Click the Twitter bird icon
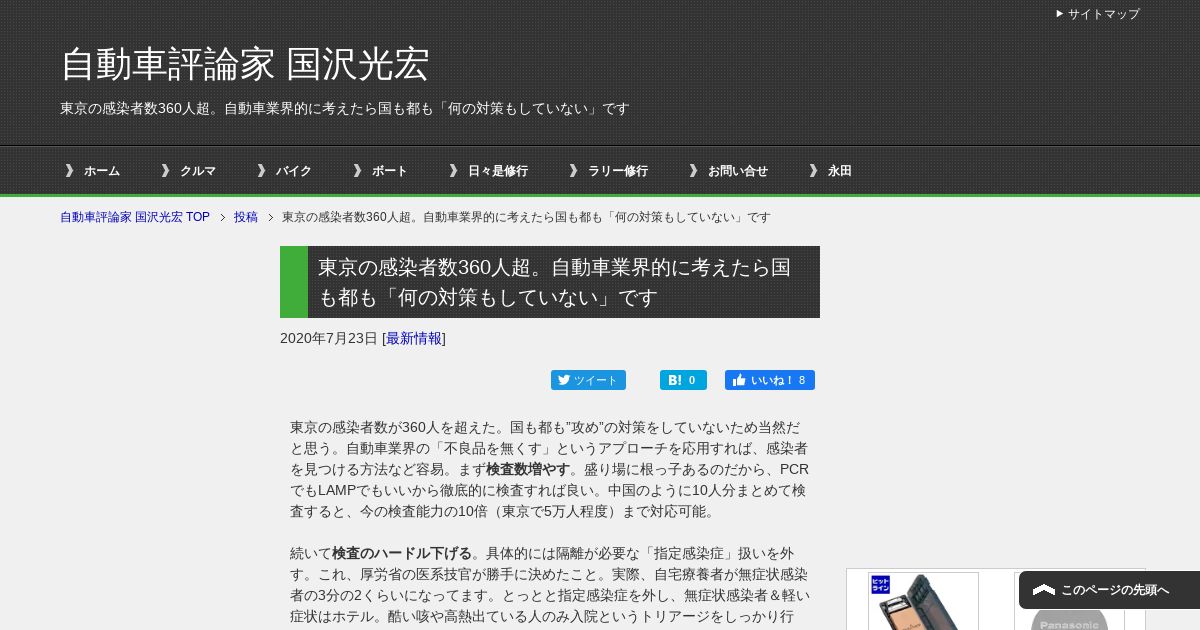 point(564,380)
